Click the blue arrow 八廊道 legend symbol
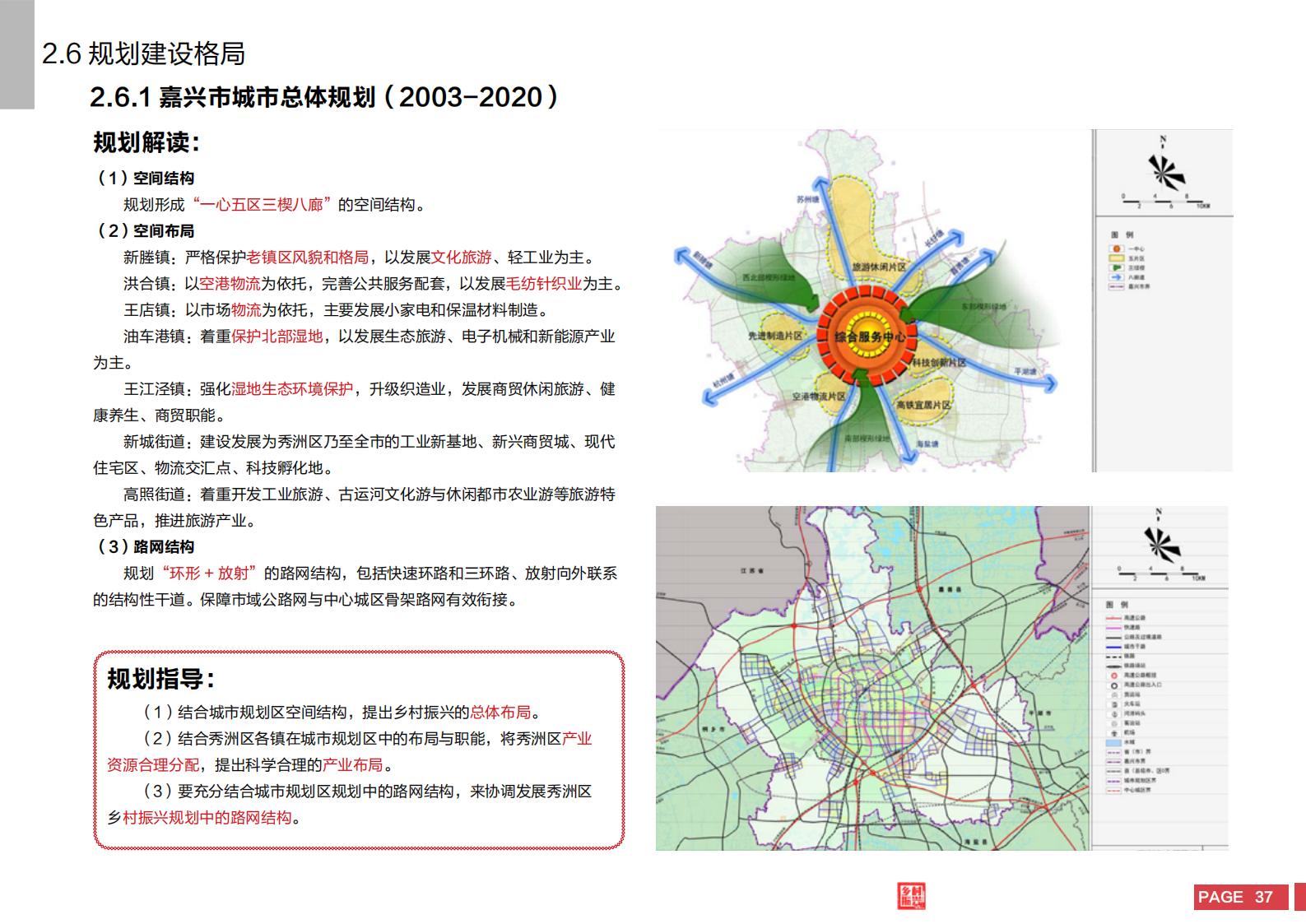1306x924 pixels. 1117,277
